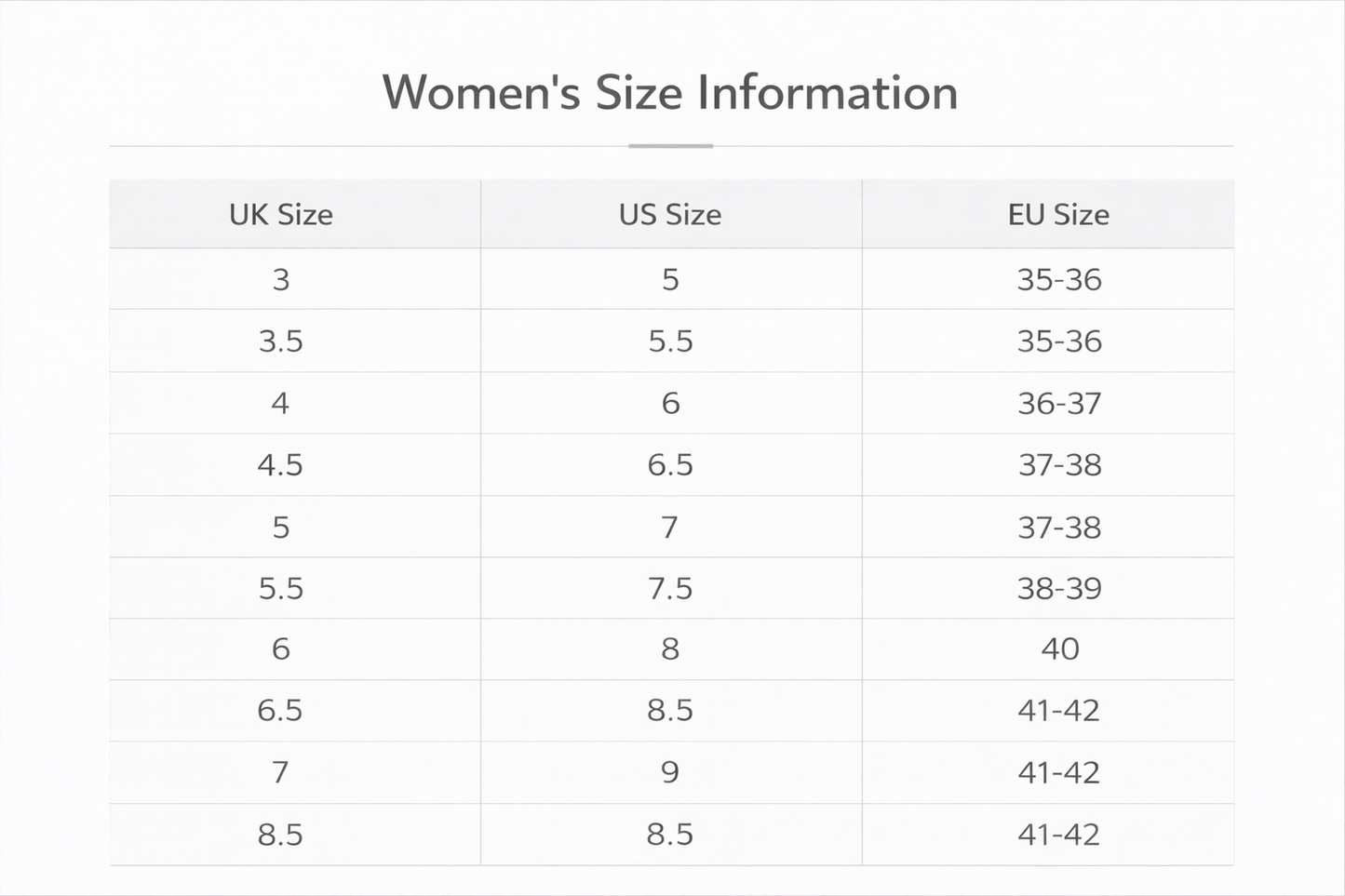Select the US Size column header
The height and width of the screenshot is (896, 1345).
pos(670,215)
